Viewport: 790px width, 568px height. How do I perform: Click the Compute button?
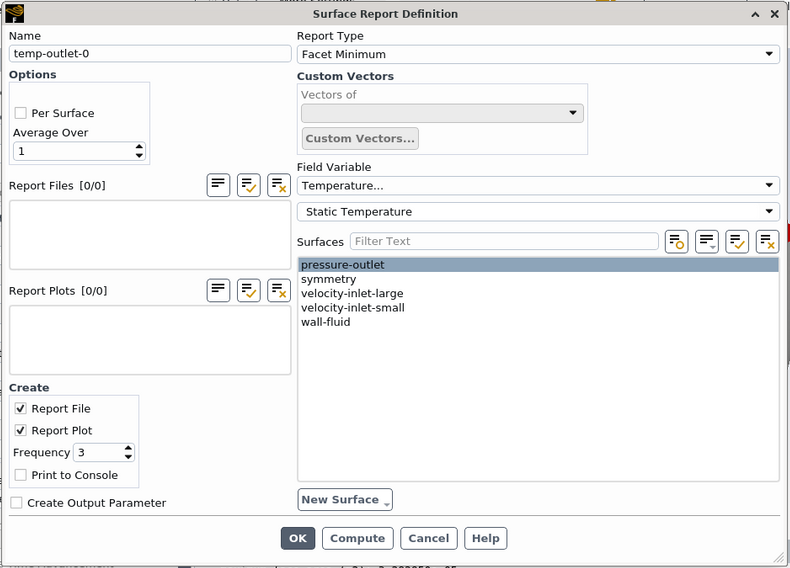tap(357, 538)
